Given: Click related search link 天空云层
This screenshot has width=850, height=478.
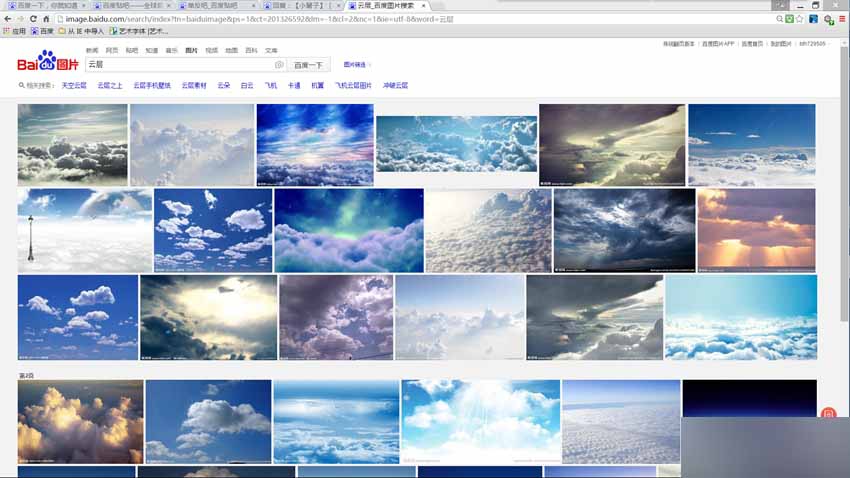Looking at the screenshot, I should 74,86.
